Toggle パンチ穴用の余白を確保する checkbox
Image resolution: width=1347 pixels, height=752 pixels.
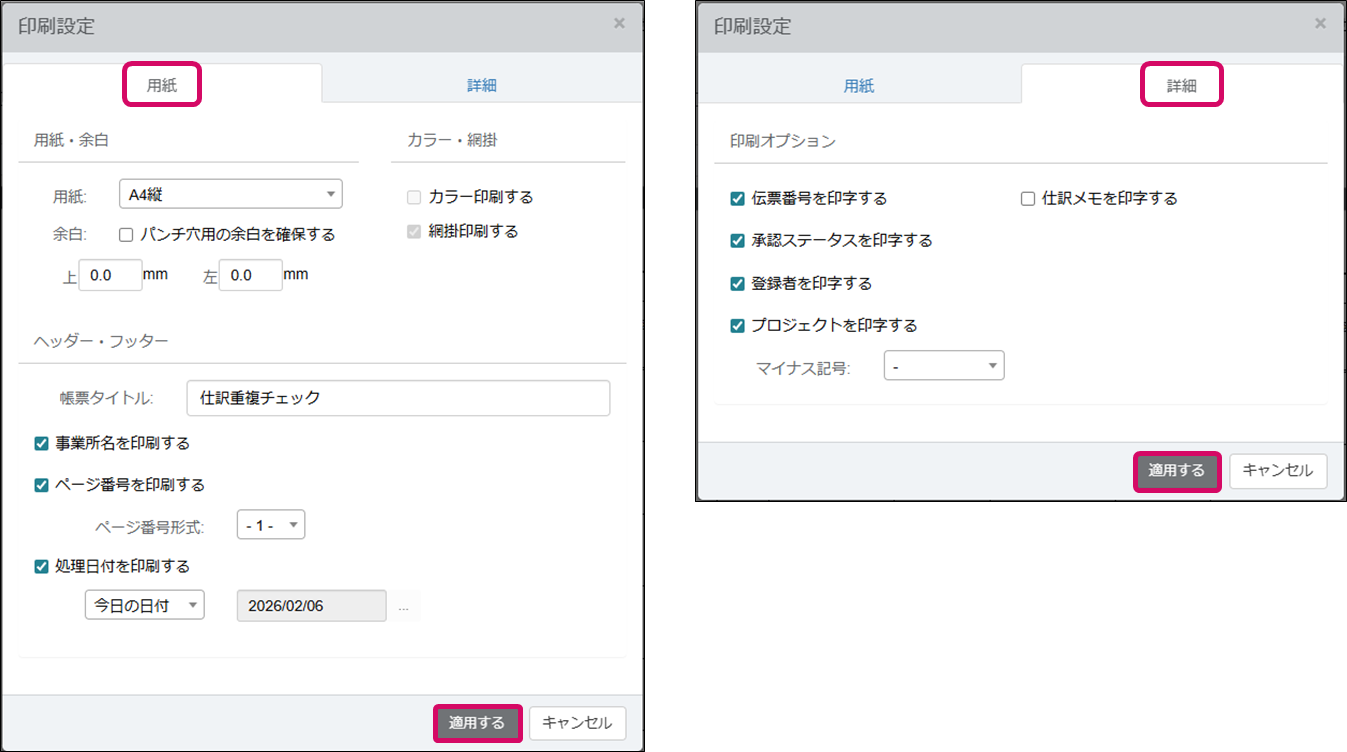pos(127,235)
